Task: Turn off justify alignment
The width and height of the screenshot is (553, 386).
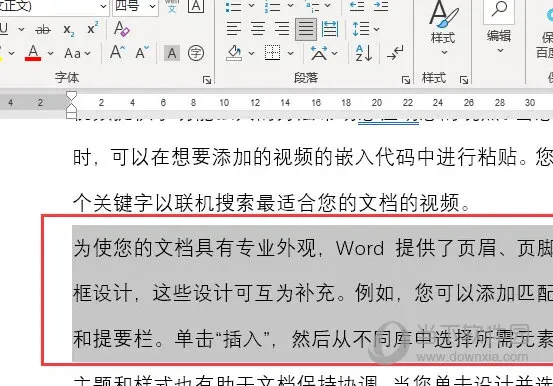Action: [306, 29]
